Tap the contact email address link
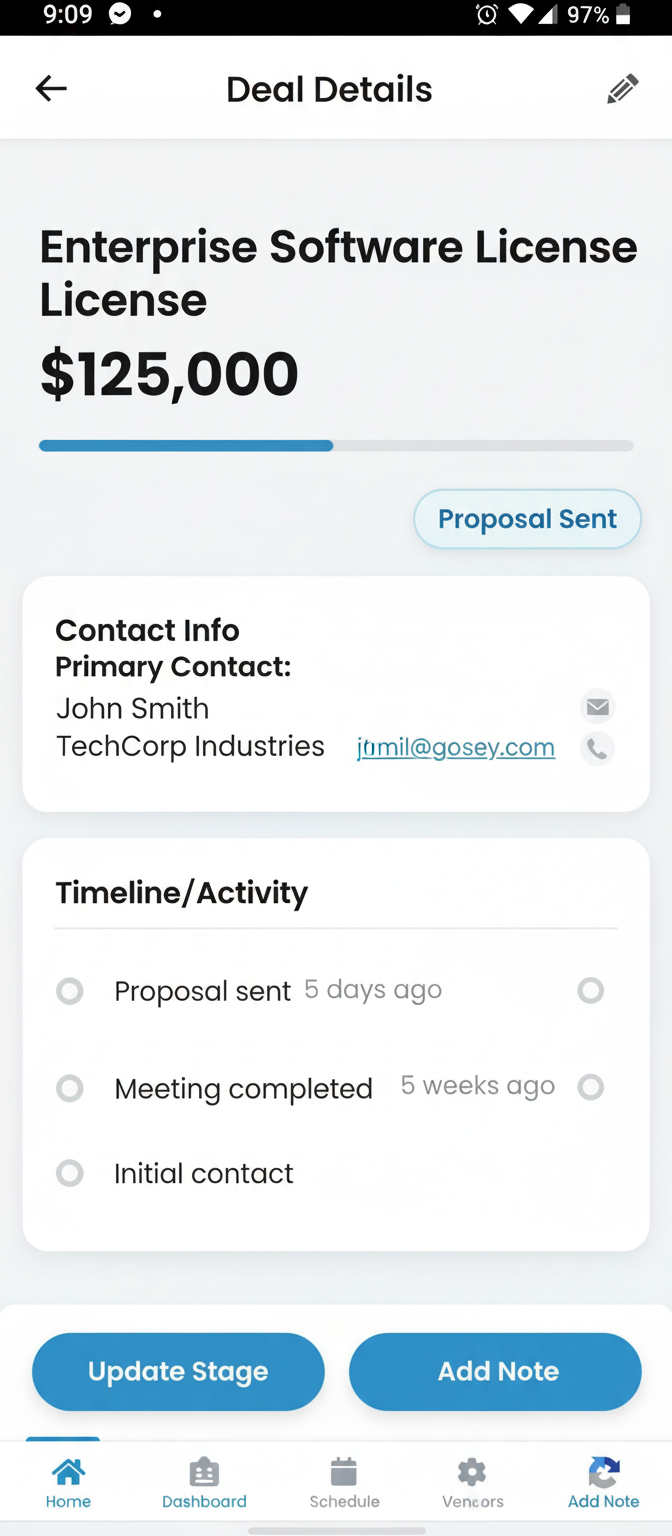 point(456,748)
